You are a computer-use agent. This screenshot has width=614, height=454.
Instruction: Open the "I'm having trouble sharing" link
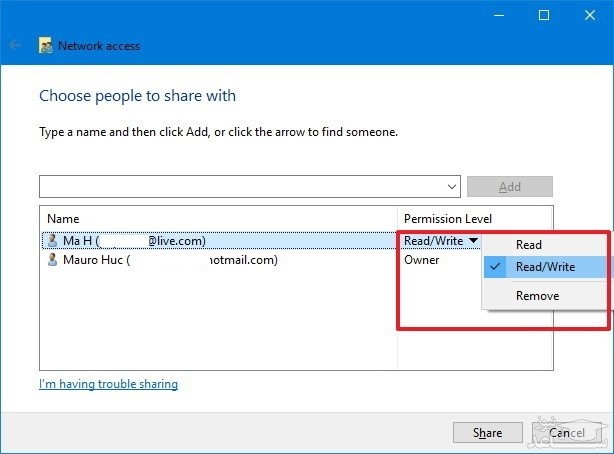click(108, 384)
